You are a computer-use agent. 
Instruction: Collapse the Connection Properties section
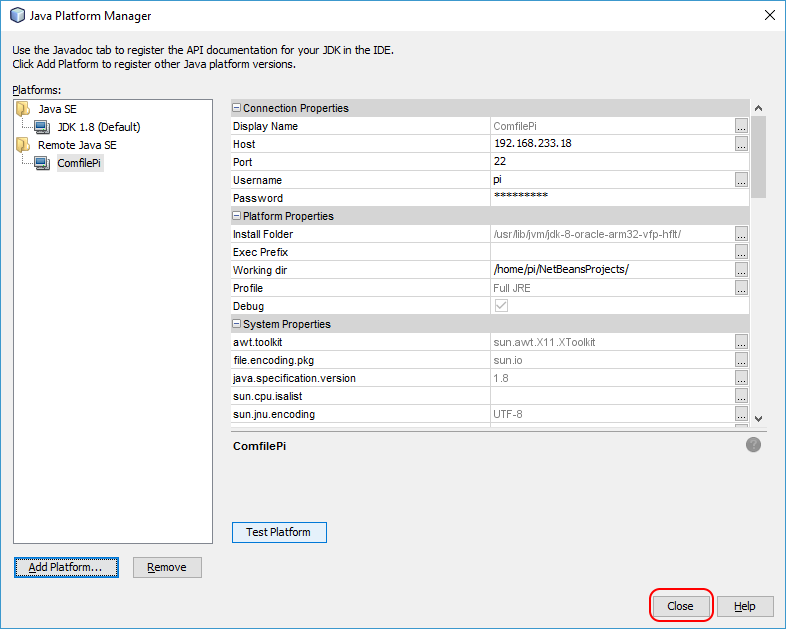pyautogui.click(x=237, y=108)
